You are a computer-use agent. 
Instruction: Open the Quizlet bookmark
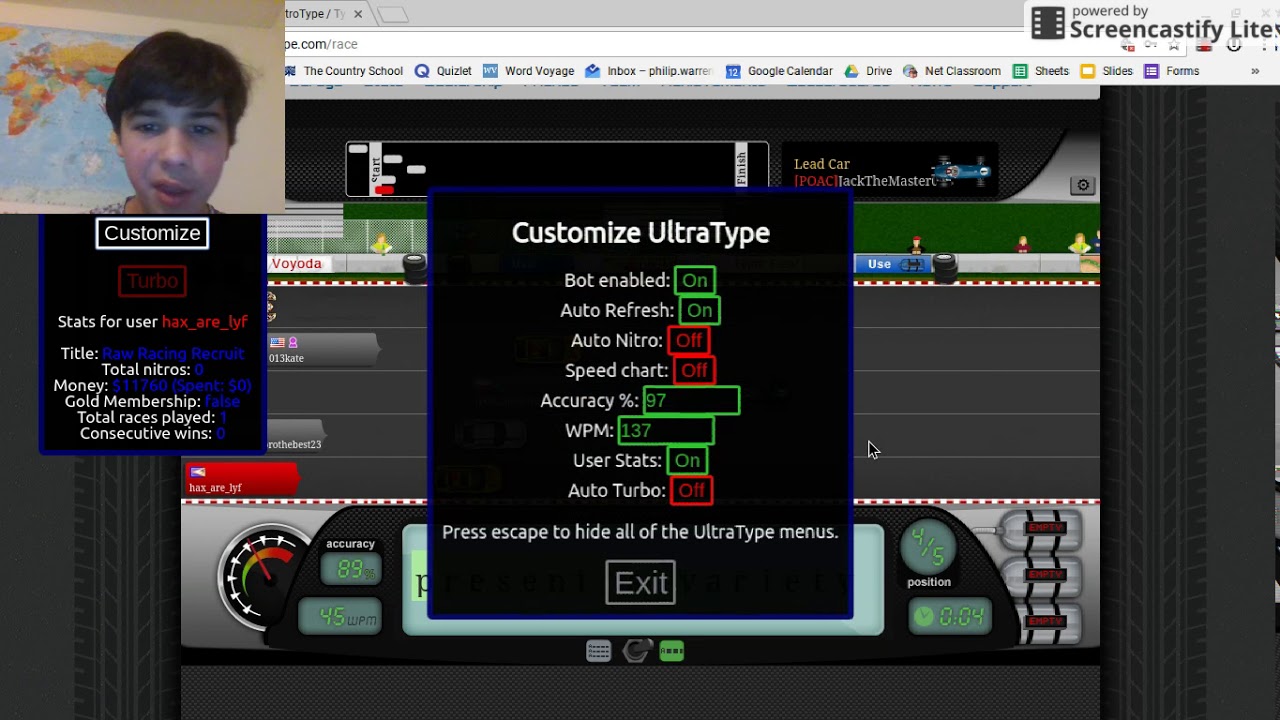[x=444, y=71]
